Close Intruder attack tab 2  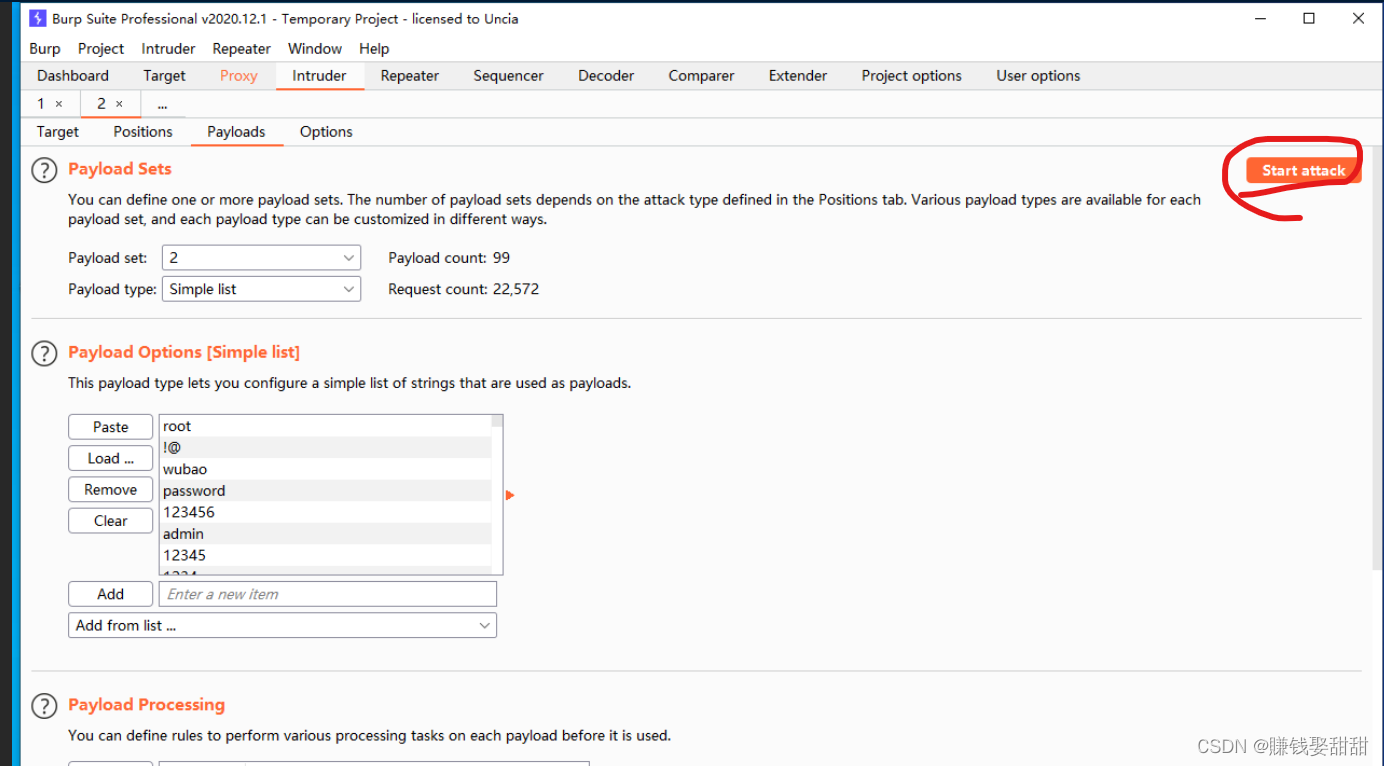119,104
